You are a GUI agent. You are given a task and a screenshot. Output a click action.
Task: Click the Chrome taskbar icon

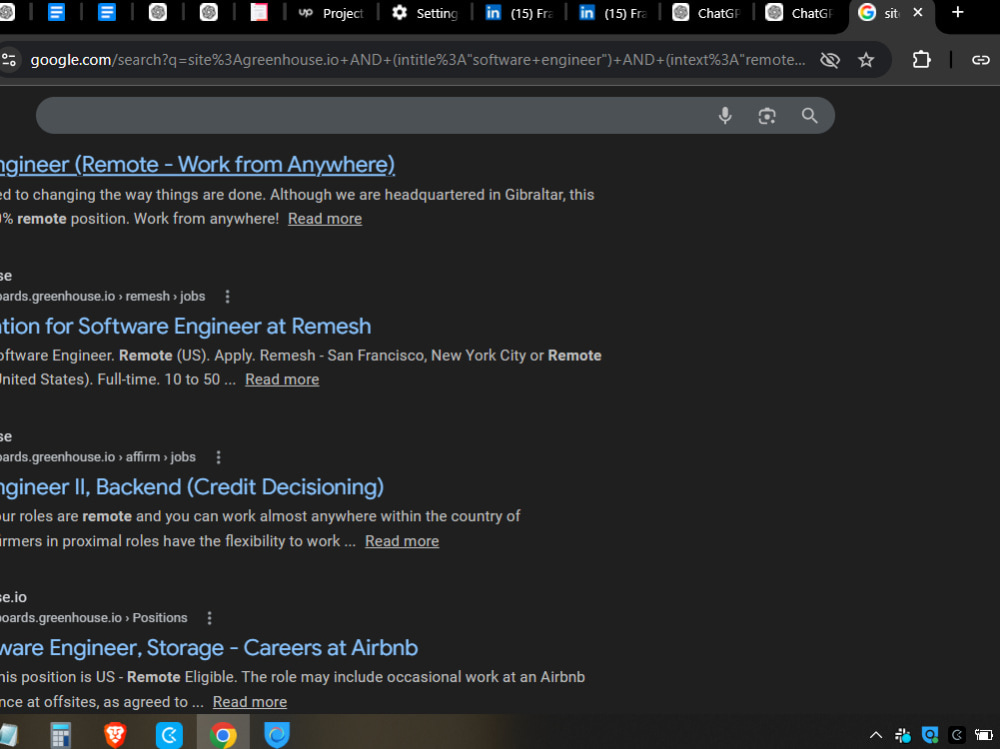click(x=223, y=735)
